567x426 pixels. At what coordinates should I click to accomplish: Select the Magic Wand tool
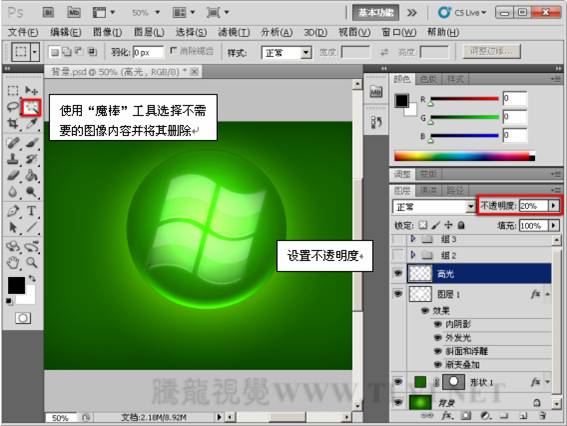pyautogui.click(x=31, y=107)
